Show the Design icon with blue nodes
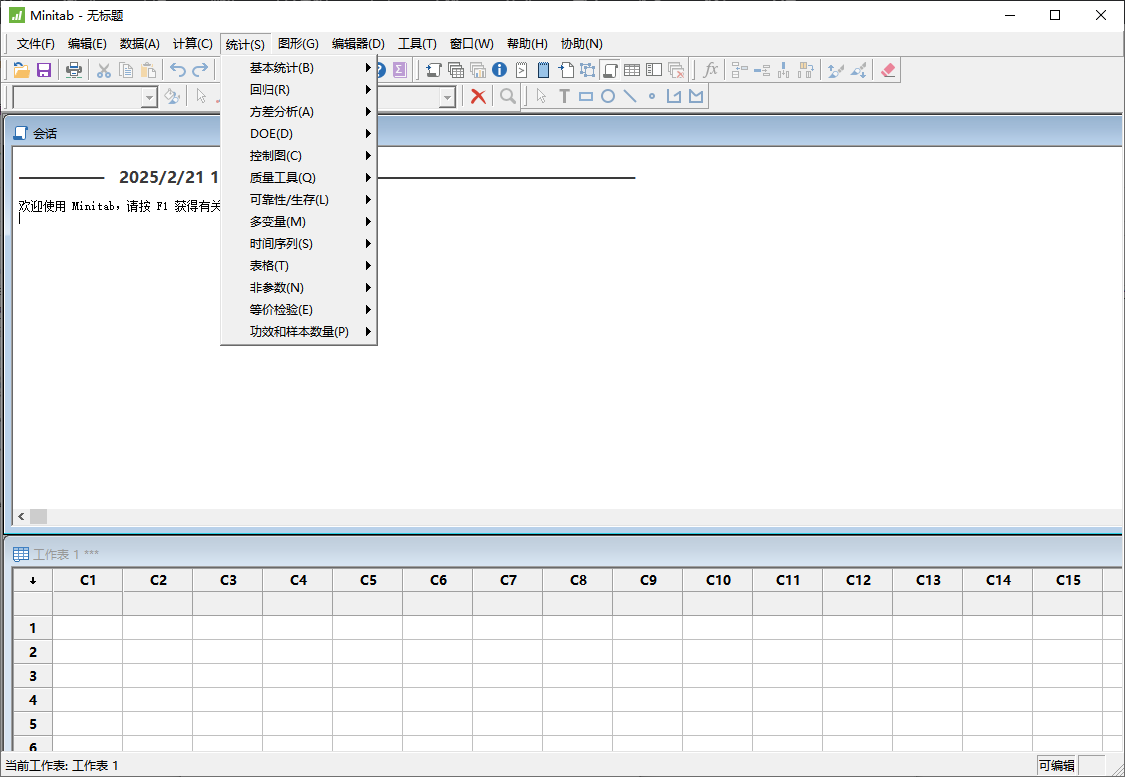This screenshot has height=777, width=1125. pos(588,70)
